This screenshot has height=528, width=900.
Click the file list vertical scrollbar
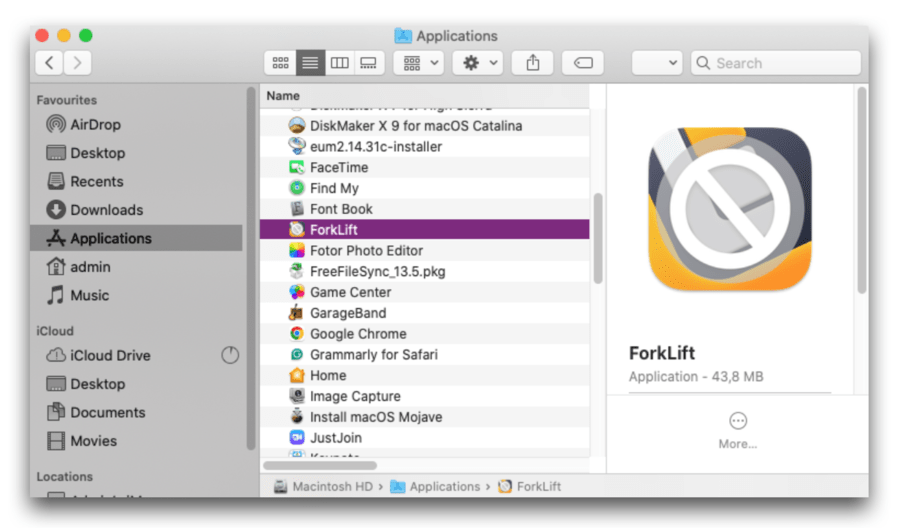598,238
